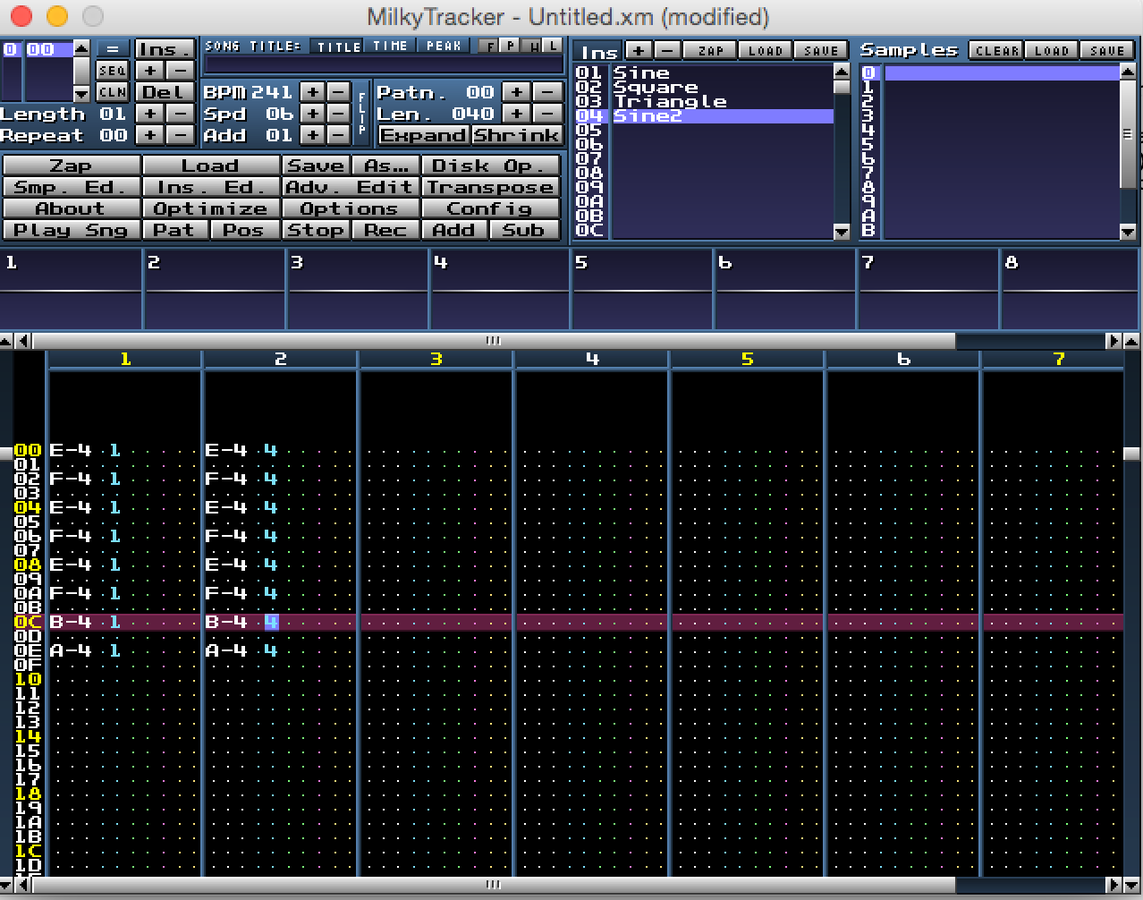The height and width of the screenshot is (900, 1143).
Task: Decrease the Repeat position value
Action: 180,135
